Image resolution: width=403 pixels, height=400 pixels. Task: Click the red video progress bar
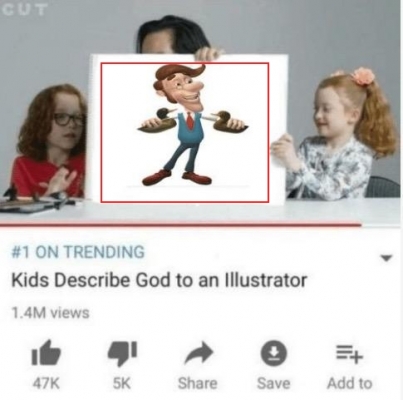(x=180, y=225)
